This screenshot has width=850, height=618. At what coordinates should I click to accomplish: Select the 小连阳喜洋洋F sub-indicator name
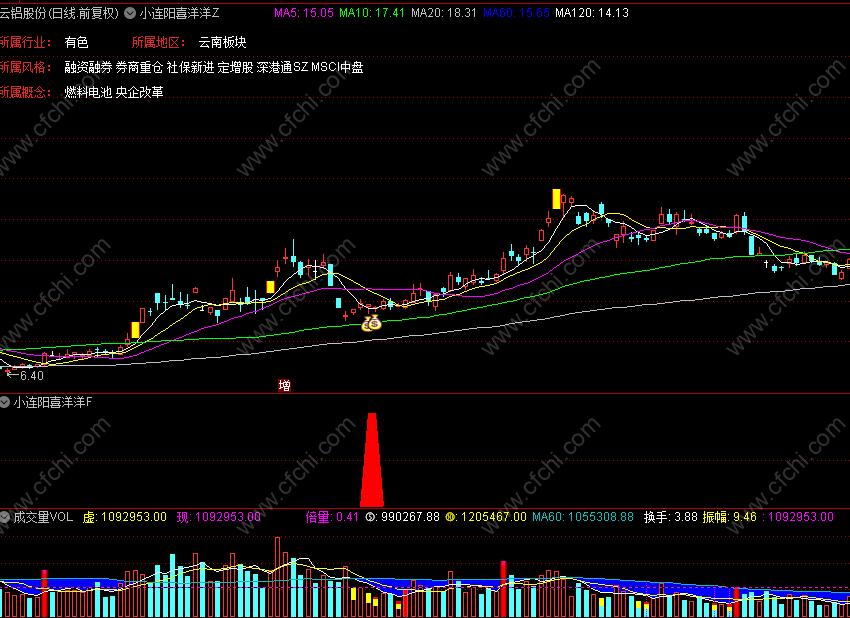pyautogui.click(x=53, y=402)
